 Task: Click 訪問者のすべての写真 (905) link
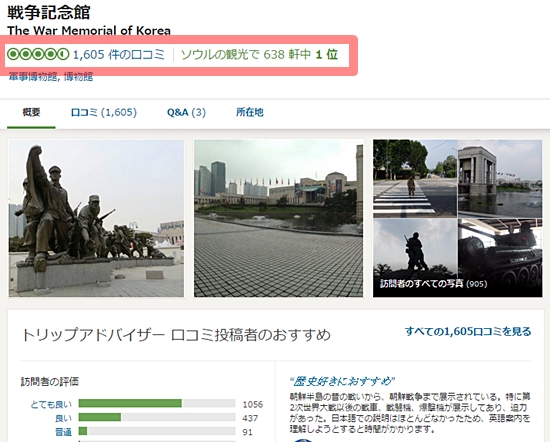pyautogui.click(x=434, y=283)
